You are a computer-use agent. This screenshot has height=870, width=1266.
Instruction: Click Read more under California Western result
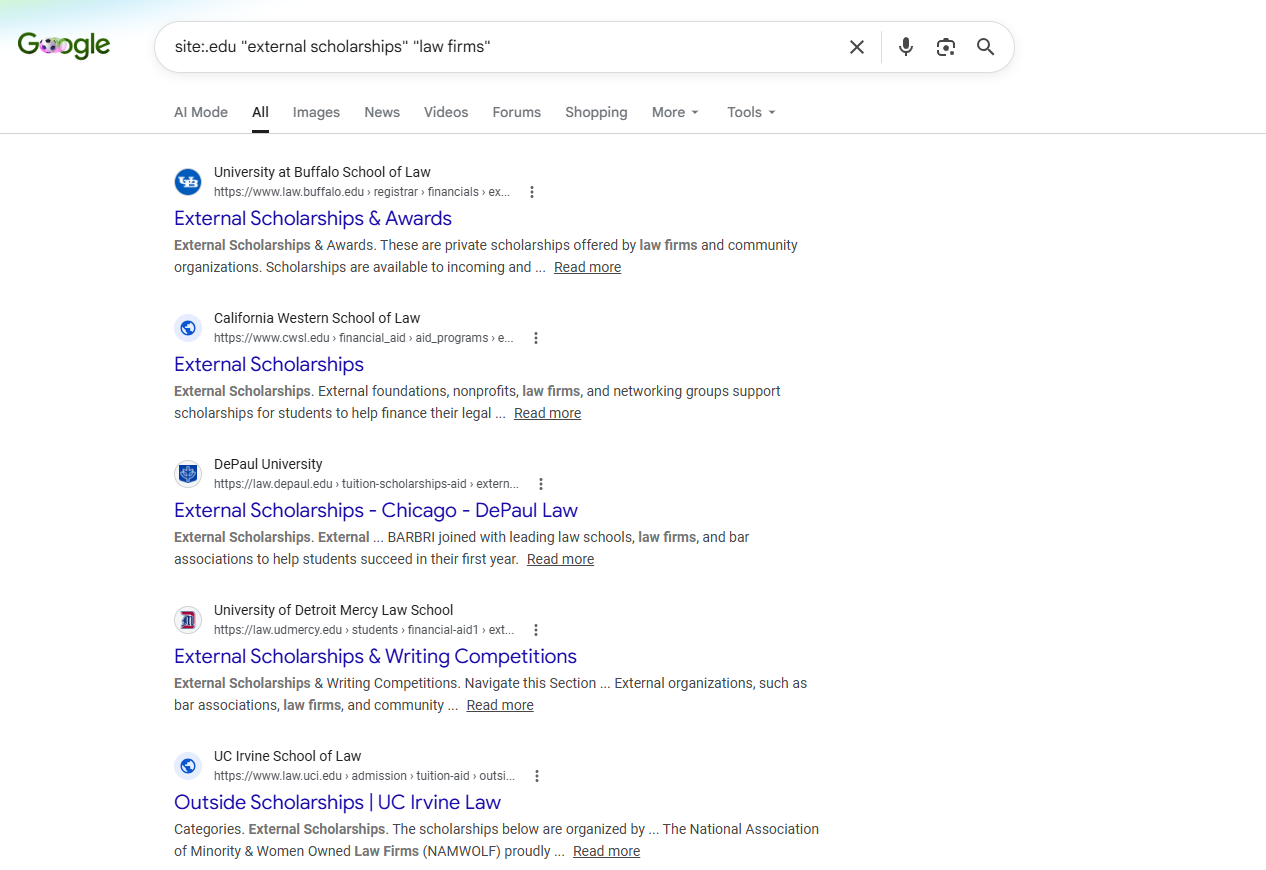547,413
